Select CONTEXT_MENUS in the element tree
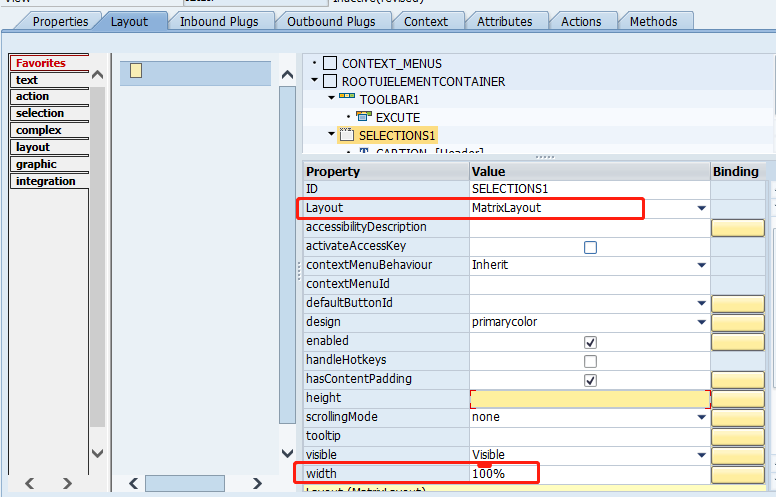This screenshot has width=776, height=497. pos(391,64)
